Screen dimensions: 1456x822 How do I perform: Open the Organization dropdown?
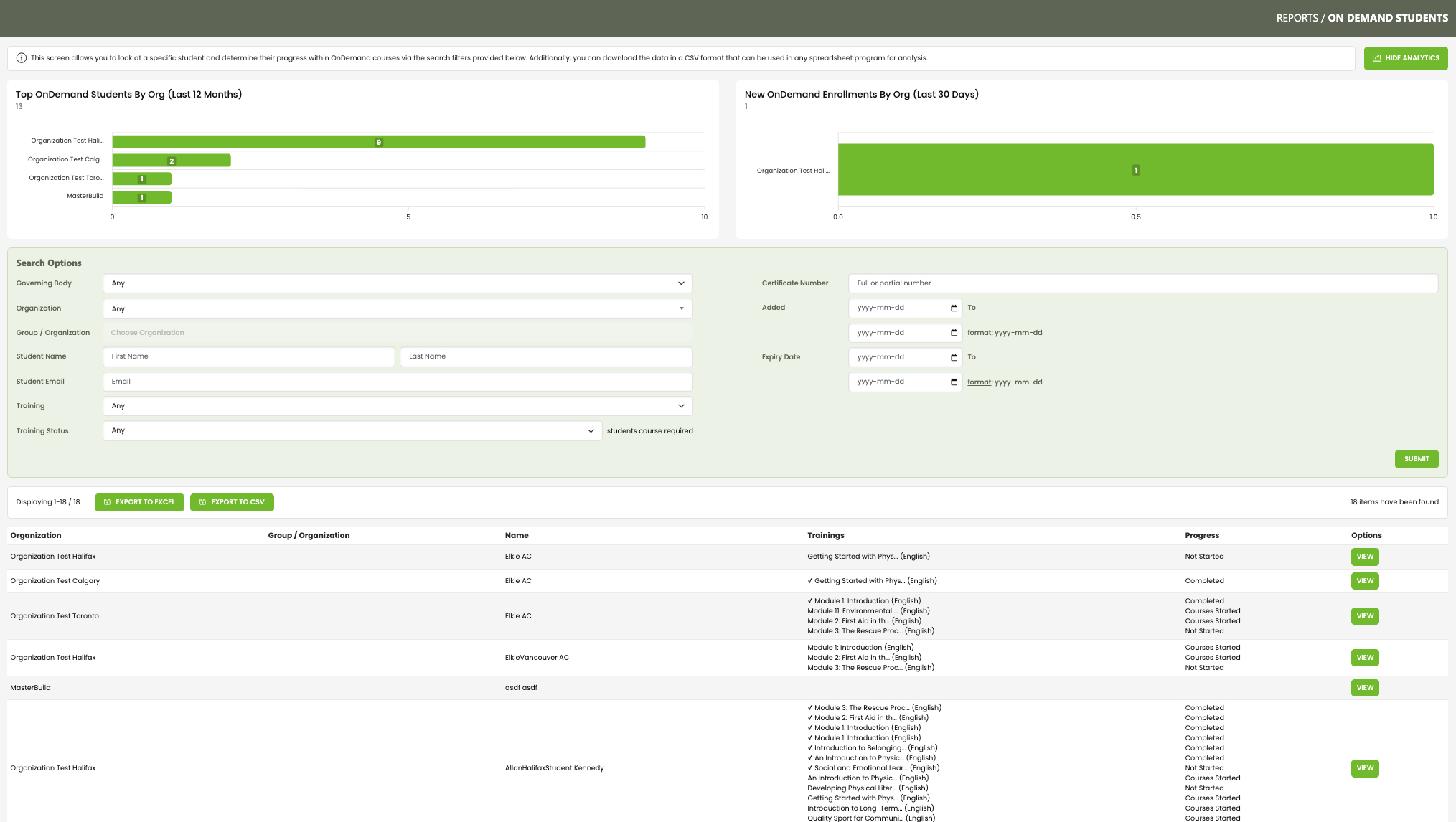(x=397, y=309)
